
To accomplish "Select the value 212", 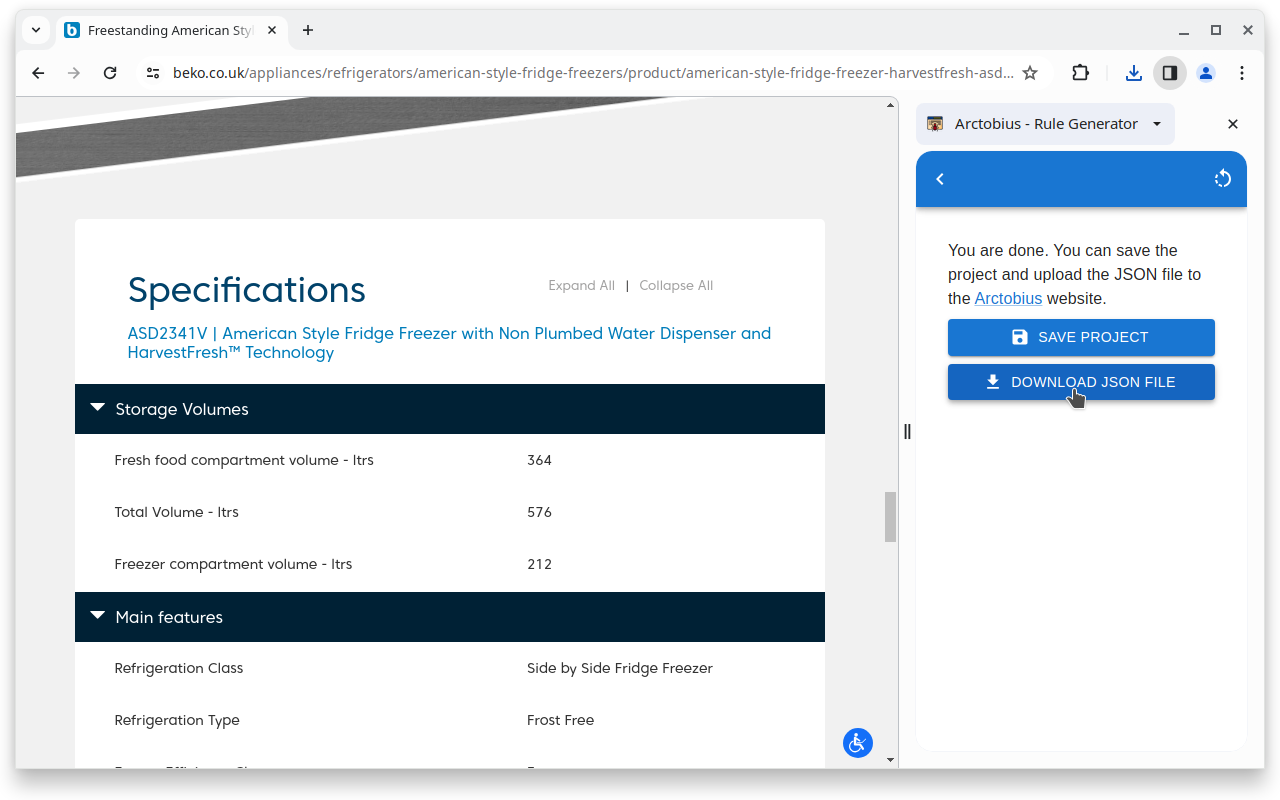I will pos(539,564).
